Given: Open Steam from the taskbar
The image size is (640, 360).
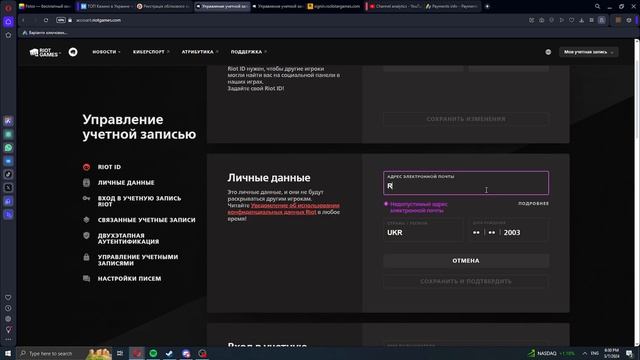Looking at the screenshot, I should 169,353.
